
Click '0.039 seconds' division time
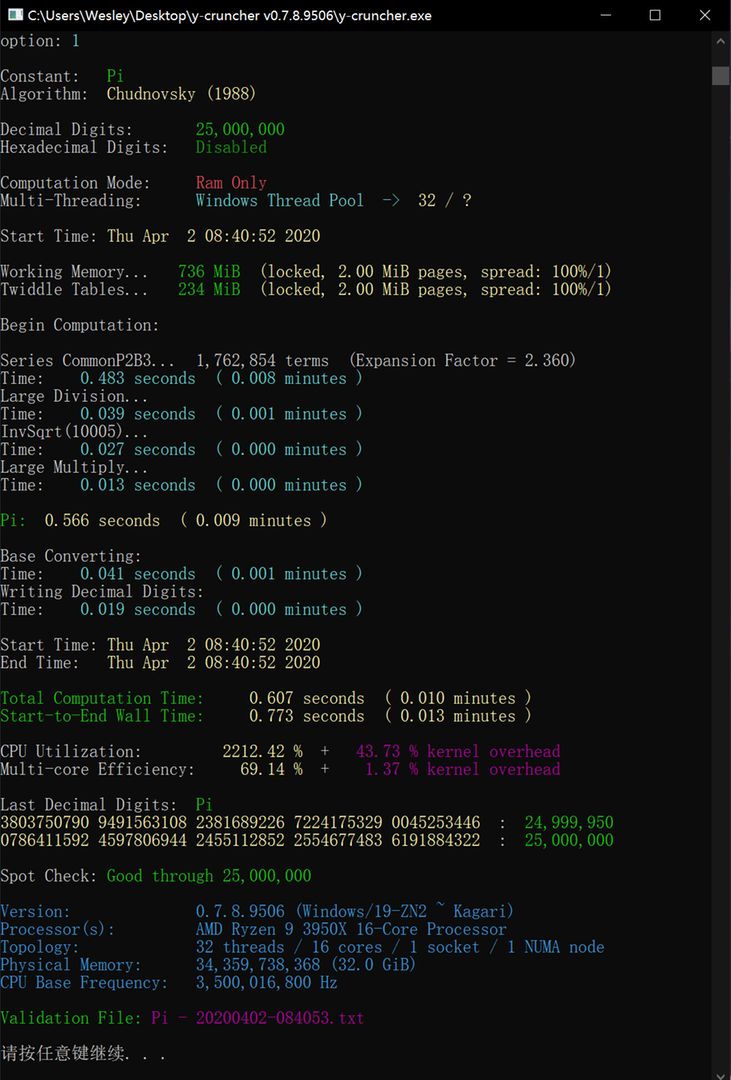[138, 414]
